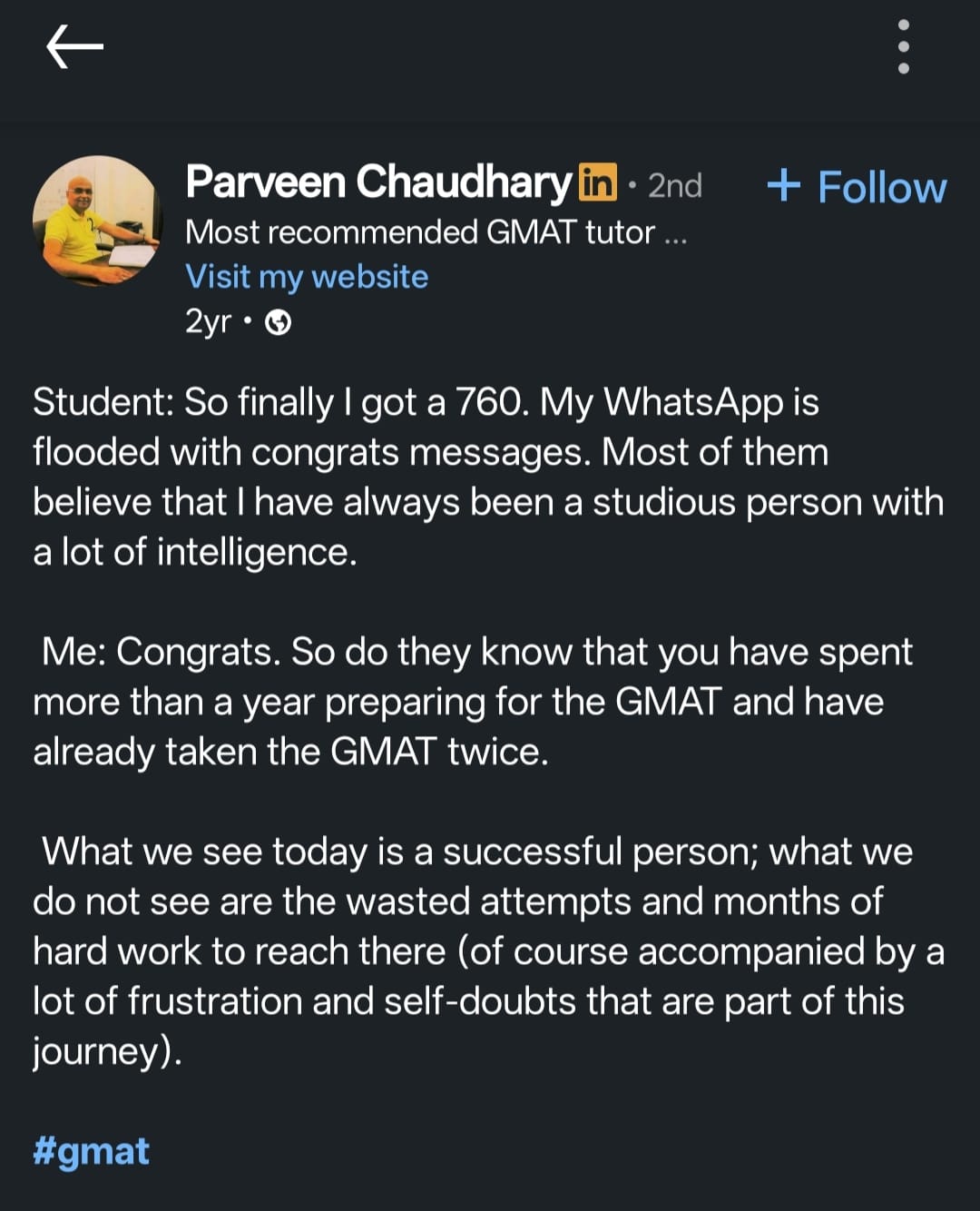Open Parveen Chaudhary's profile photo
Image resolution: width=980 pixels, height=1211 pixels.
[x=95, y=221]
